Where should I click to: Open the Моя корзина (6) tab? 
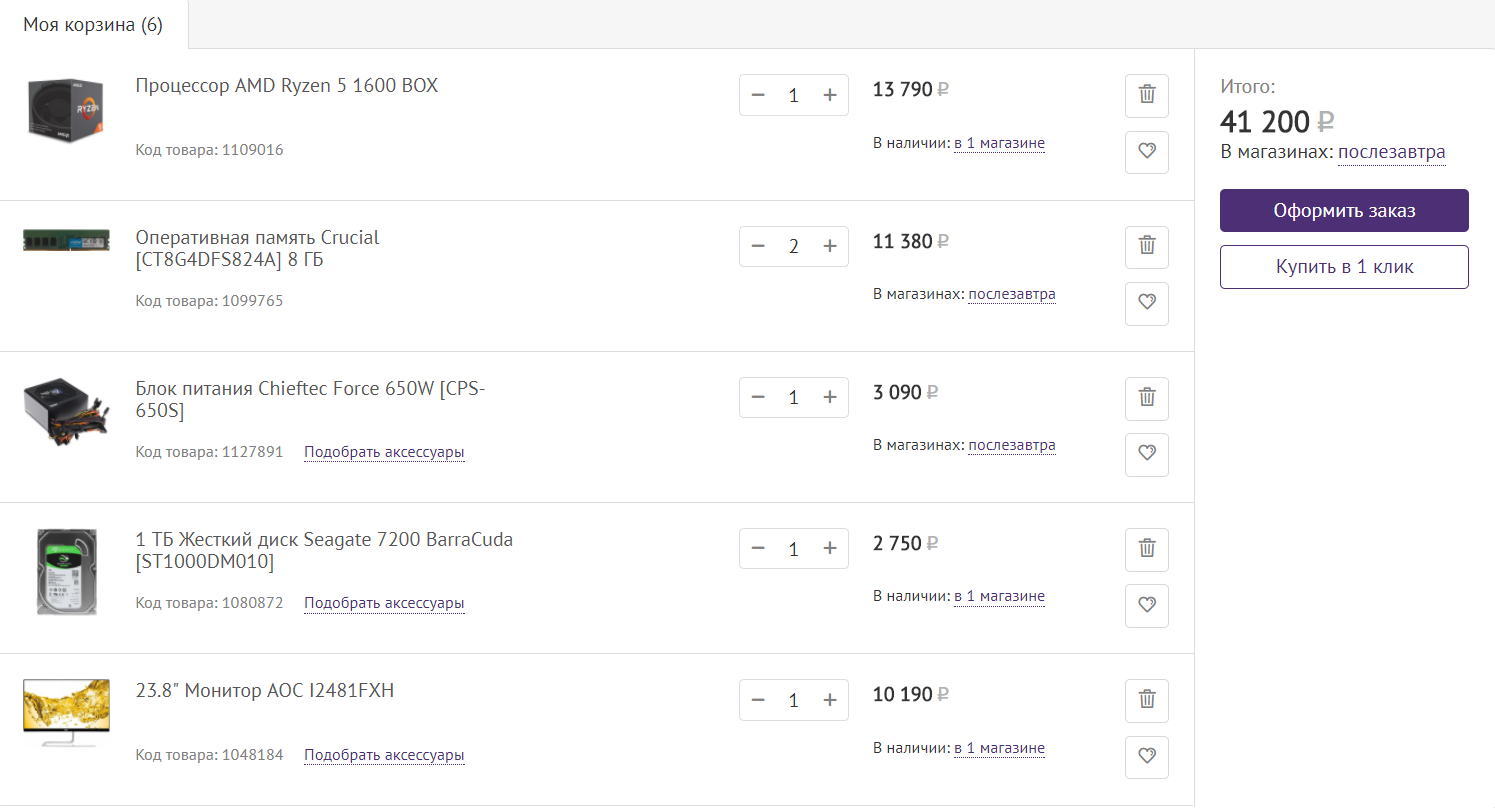tap(93, 25)
